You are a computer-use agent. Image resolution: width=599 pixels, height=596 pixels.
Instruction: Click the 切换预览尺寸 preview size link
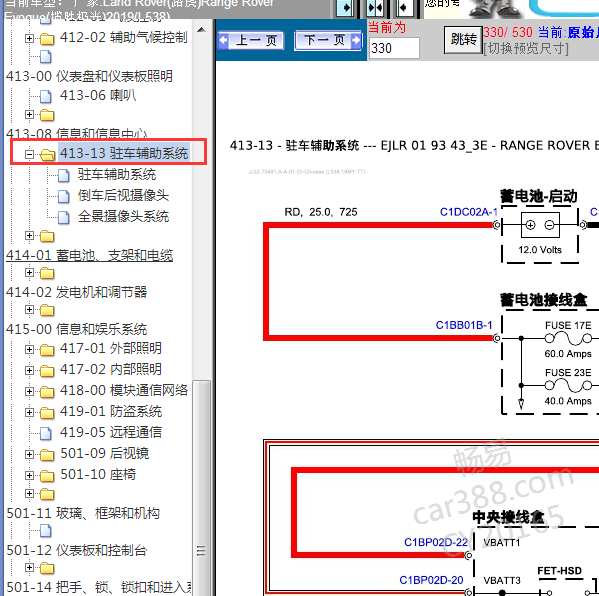point(526,49)
